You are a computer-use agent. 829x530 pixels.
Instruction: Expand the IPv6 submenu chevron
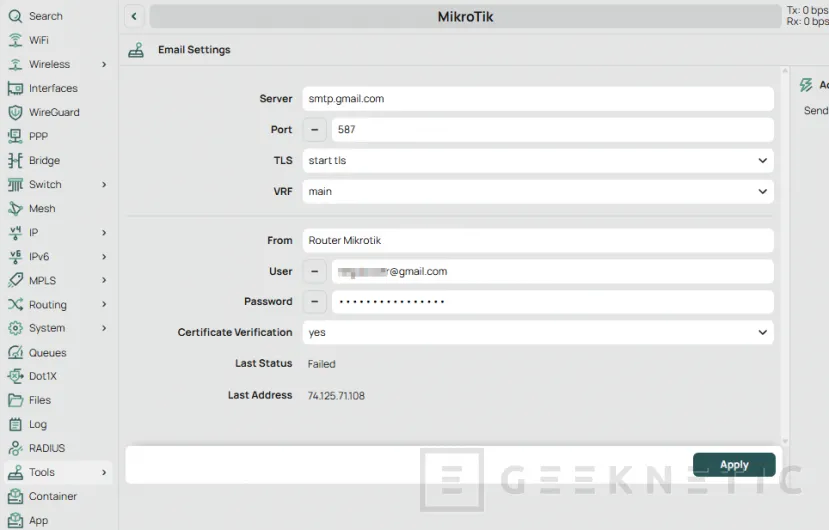click(x=104, y=257)
